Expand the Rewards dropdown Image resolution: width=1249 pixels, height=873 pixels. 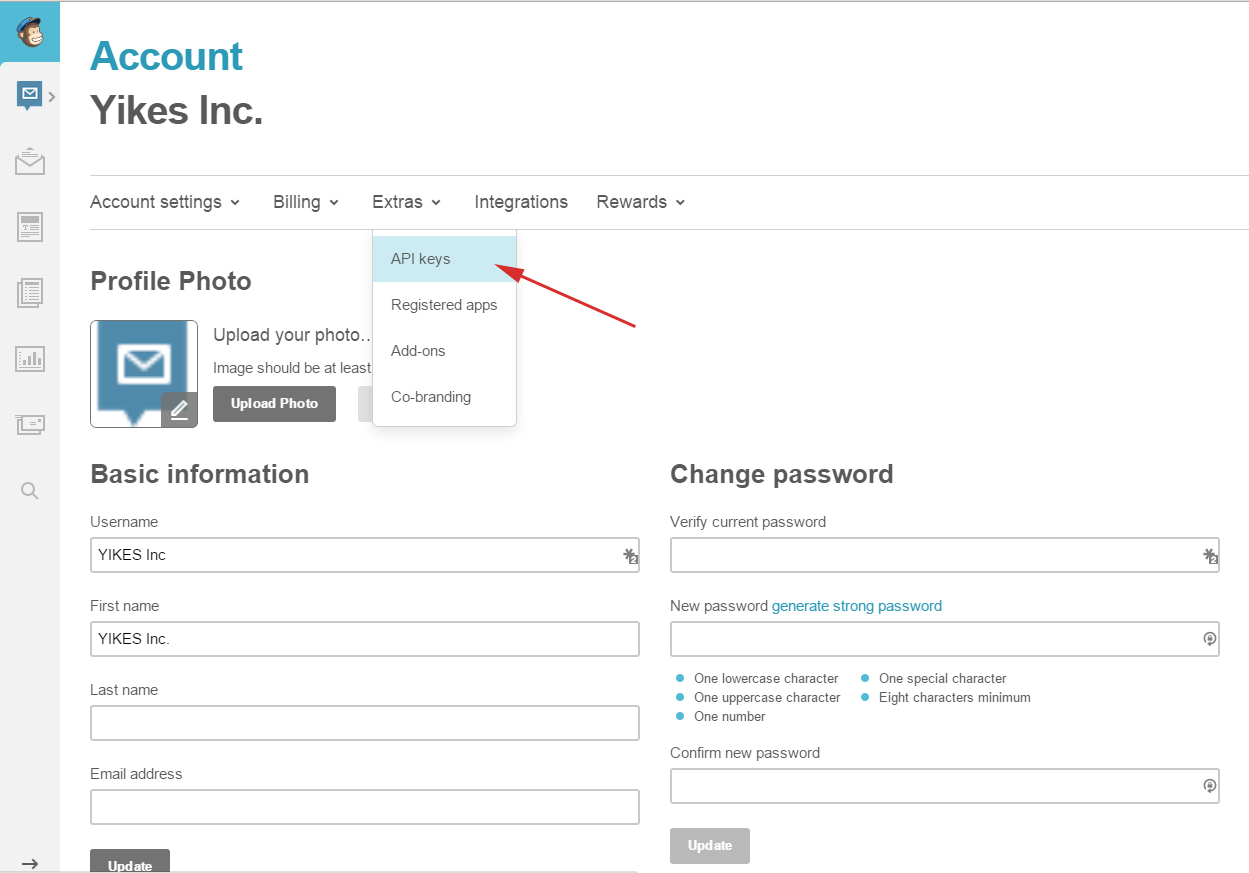(x=641, y=202)
